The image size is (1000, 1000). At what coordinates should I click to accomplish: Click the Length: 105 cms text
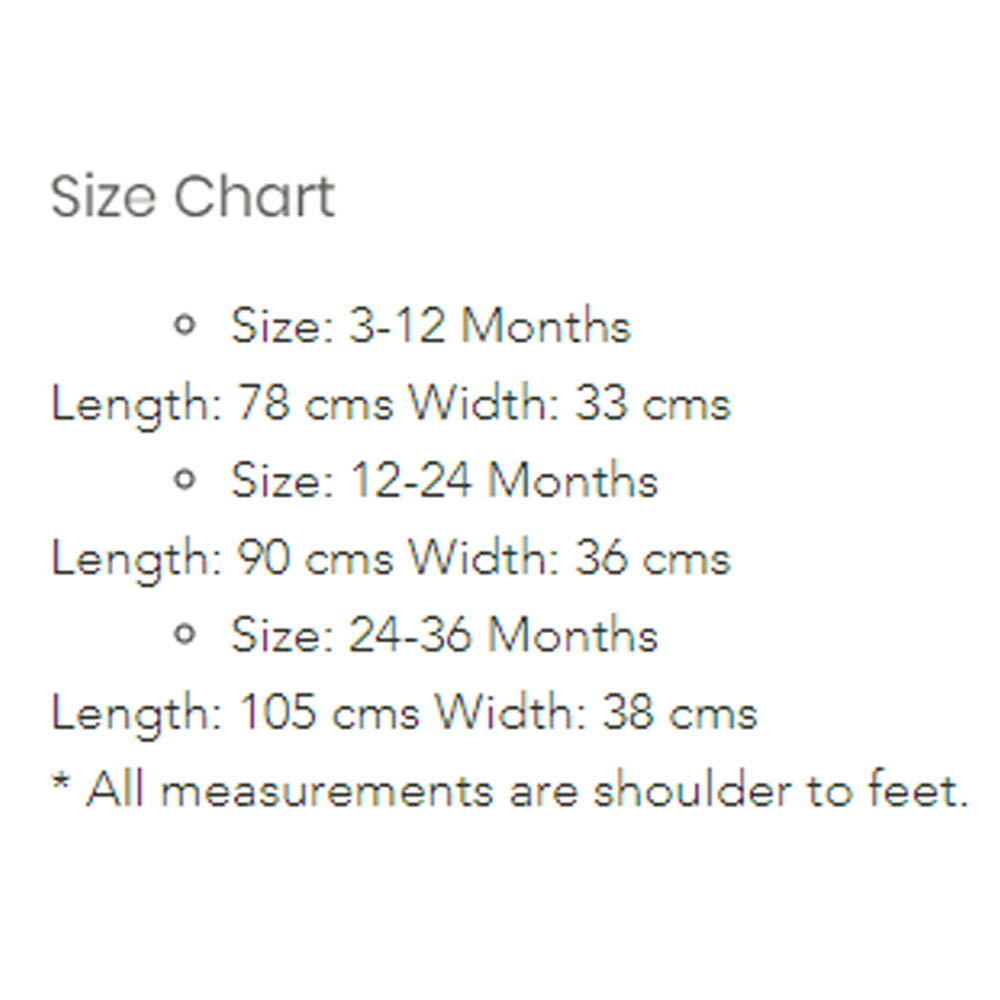pos(235,714)
